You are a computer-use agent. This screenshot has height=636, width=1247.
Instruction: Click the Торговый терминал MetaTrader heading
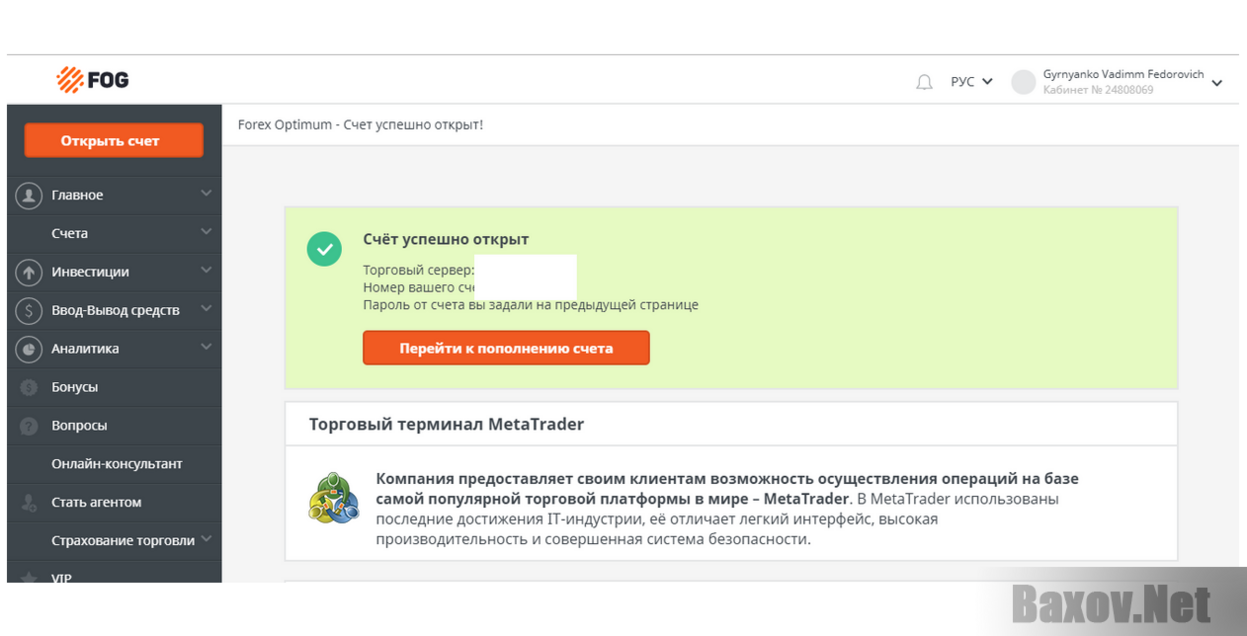coord(446,424)
